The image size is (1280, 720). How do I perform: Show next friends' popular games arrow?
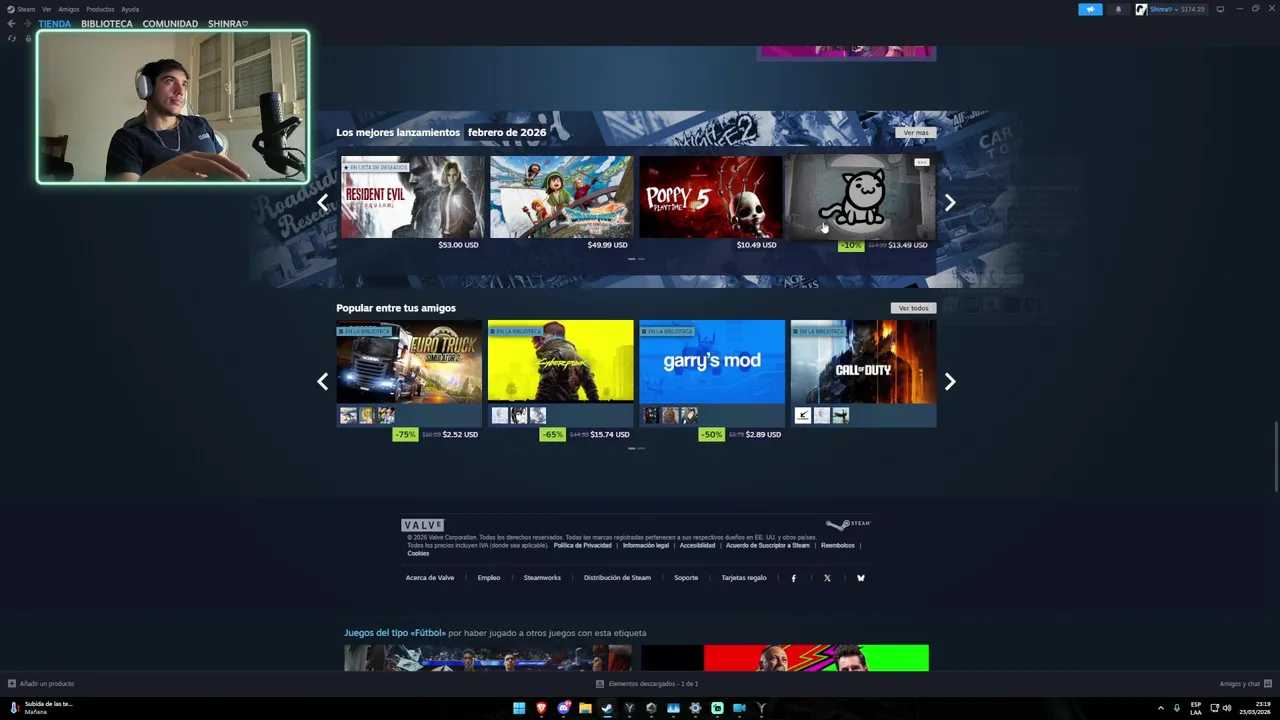(x=950, y=381)
